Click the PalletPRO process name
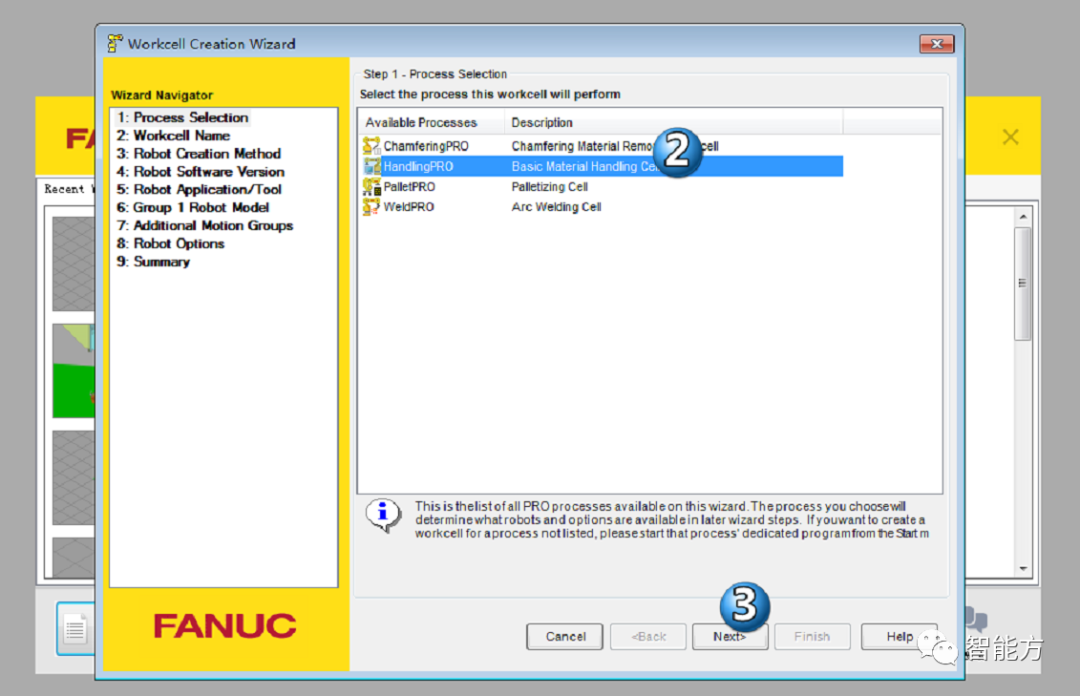 click(409, 187)
